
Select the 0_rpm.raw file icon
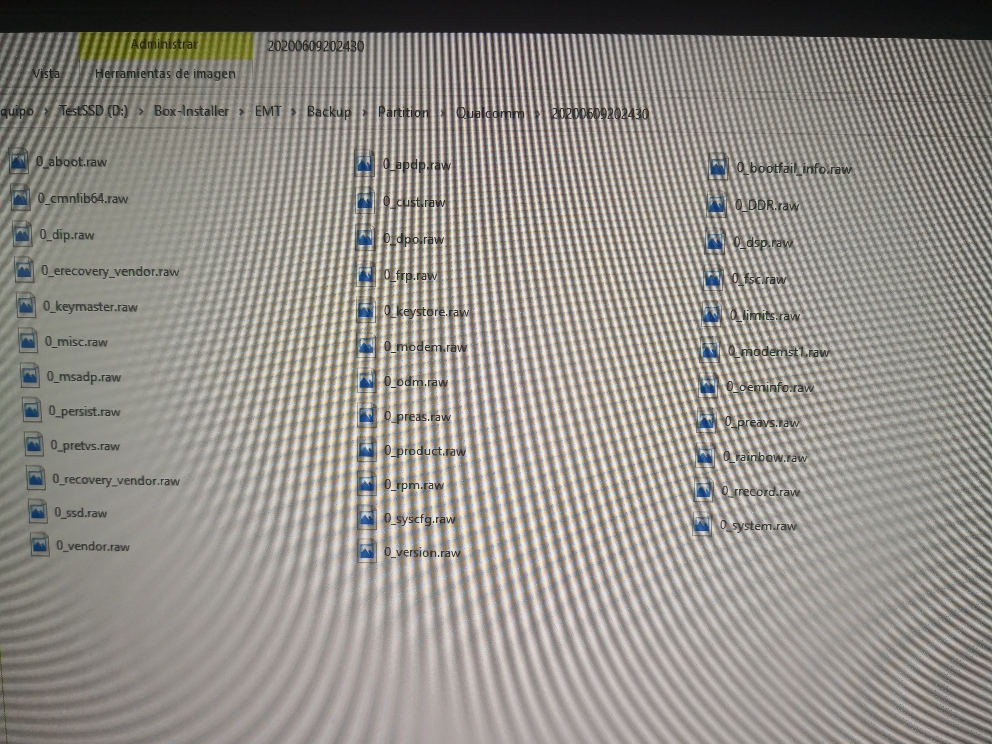pos(366,485)
